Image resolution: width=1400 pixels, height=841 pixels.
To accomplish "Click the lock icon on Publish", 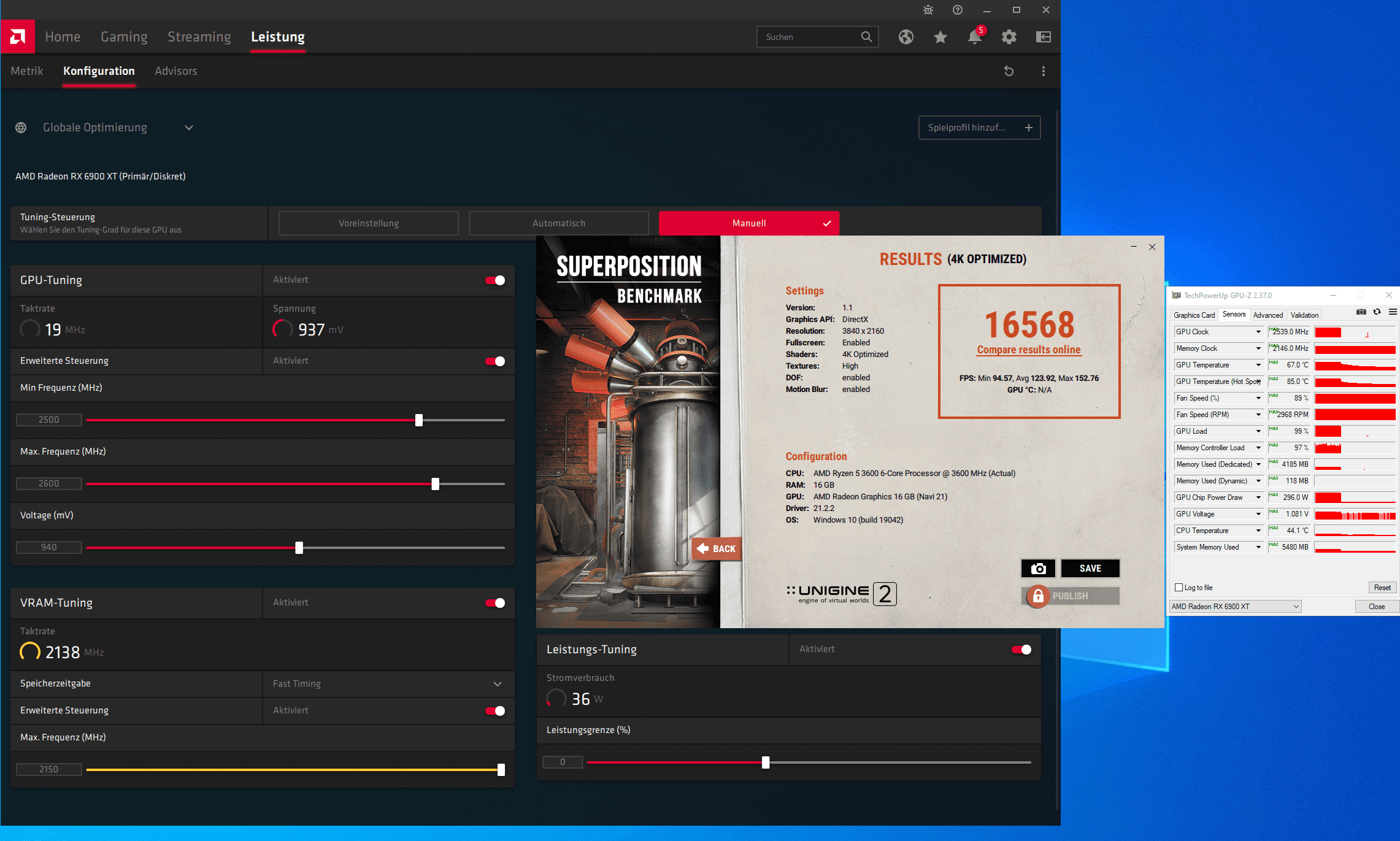I will tap(1038, 596).
